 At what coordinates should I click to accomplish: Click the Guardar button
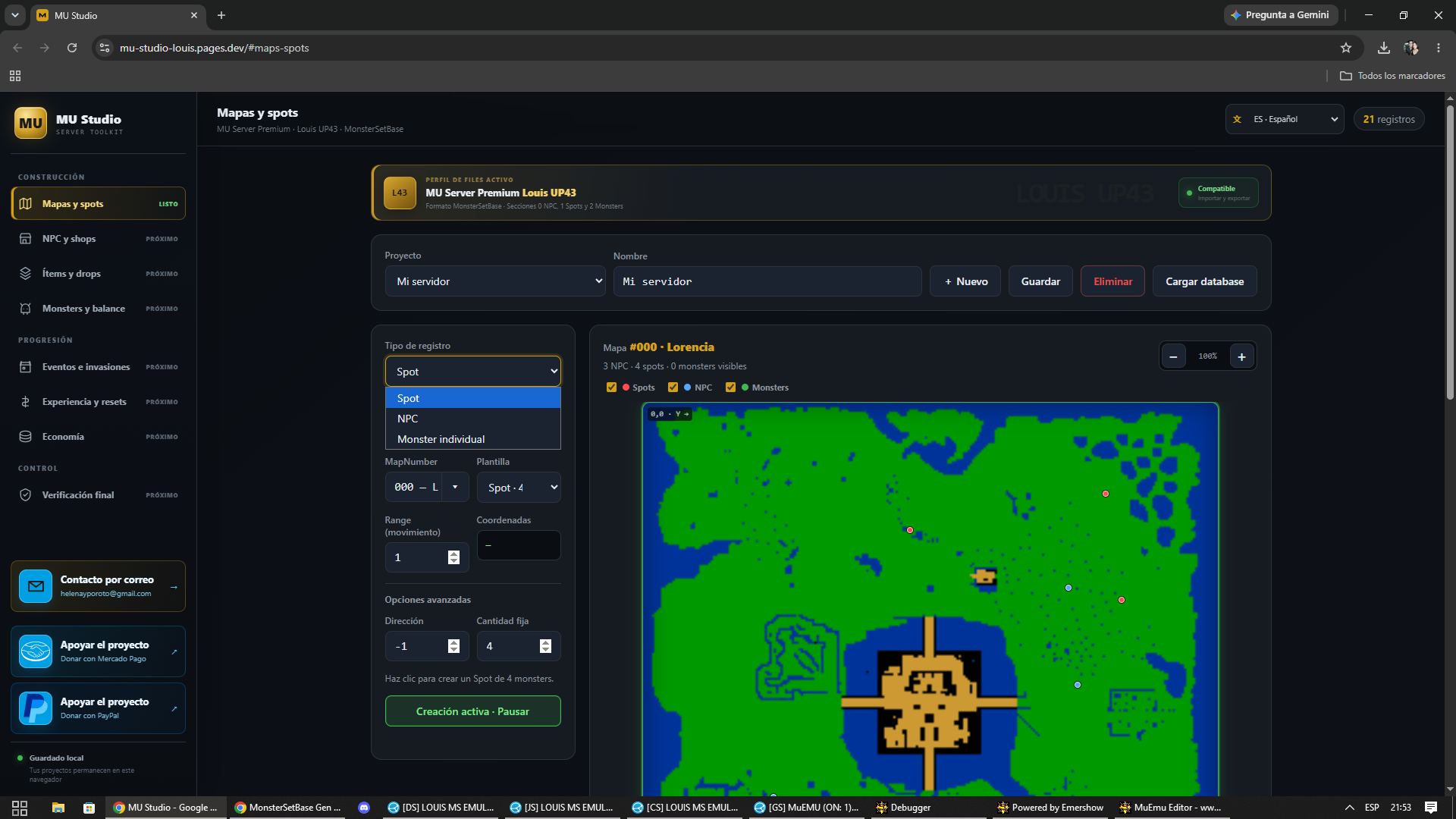pyautogui.click(x=1040, y=281)
